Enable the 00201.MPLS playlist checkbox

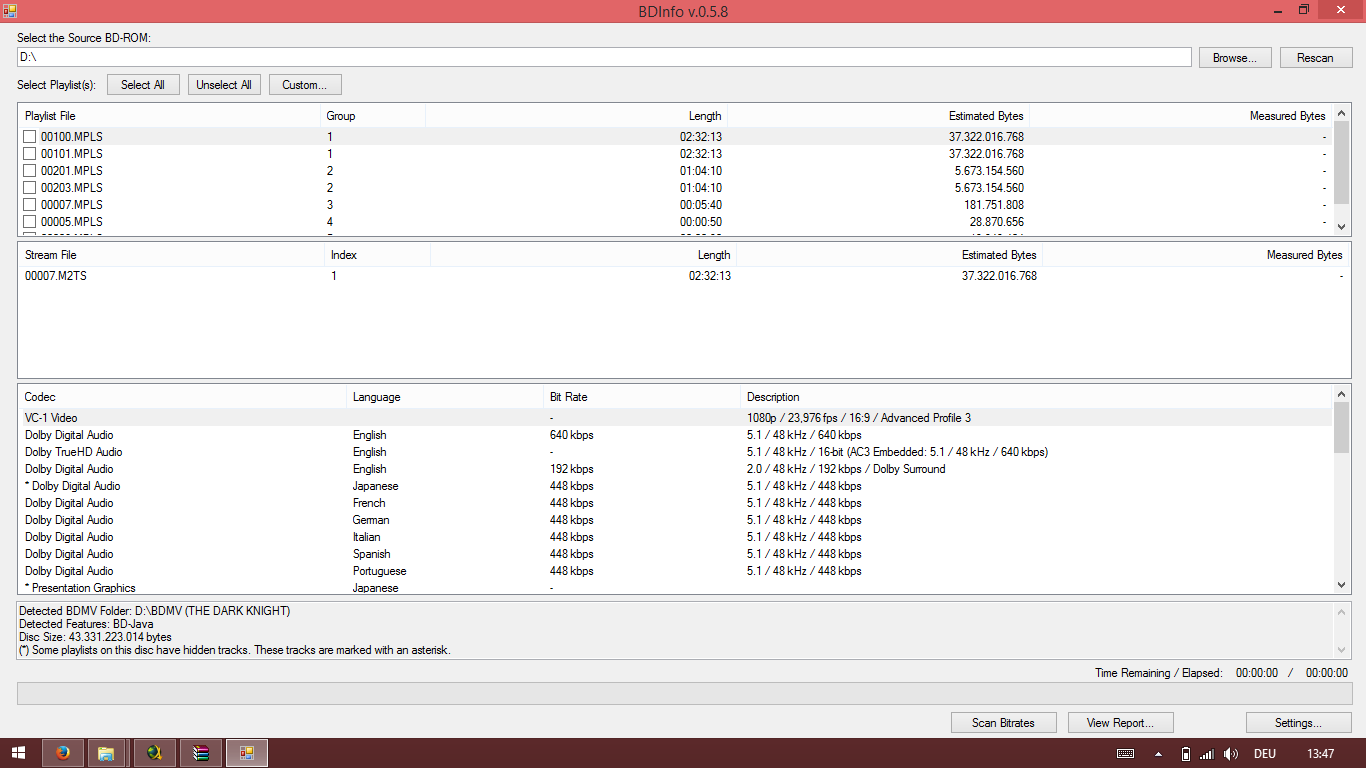click(30, 171)
